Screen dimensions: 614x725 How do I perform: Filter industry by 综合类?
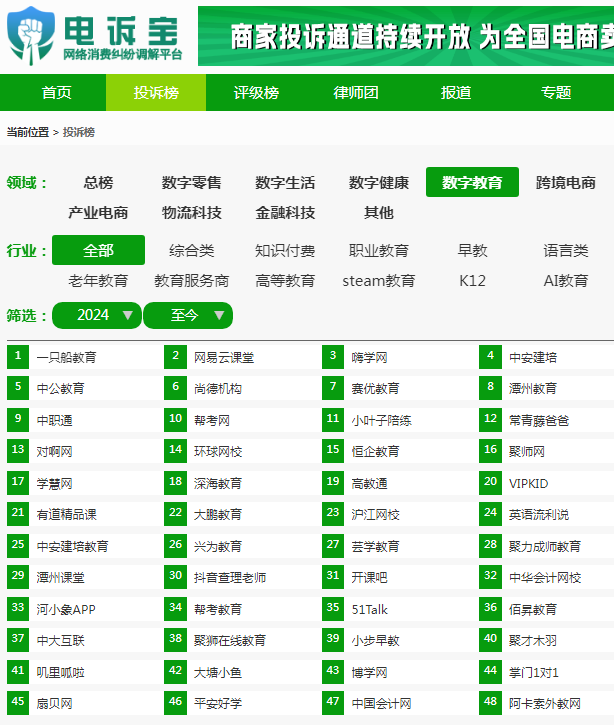tap(191, 250)
